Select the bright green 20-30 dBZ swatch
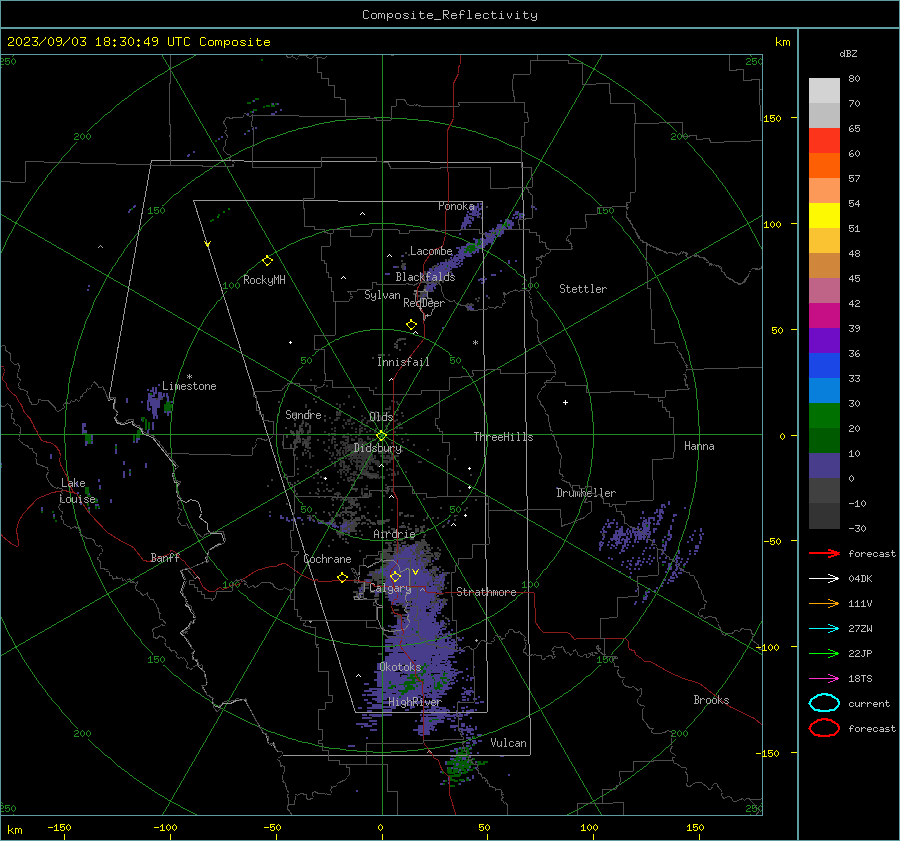900x841 pixels. pos(824,416)
